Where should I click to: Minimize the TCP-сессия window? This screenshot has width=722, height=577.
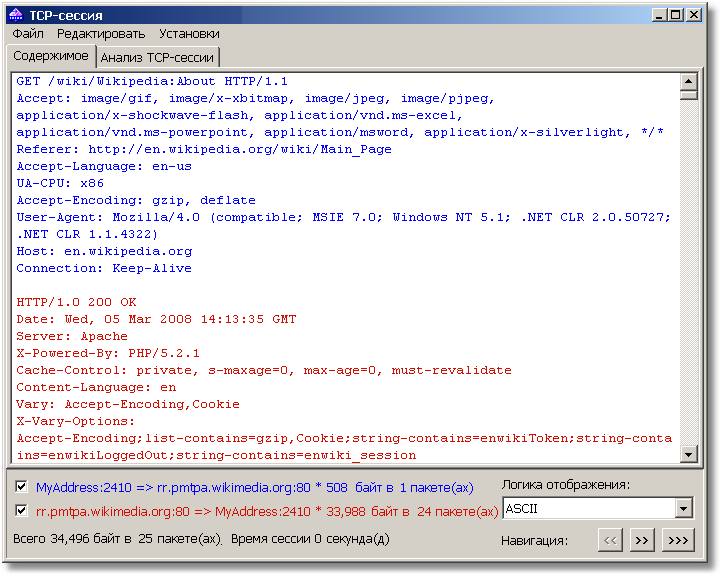pos(659,15)
